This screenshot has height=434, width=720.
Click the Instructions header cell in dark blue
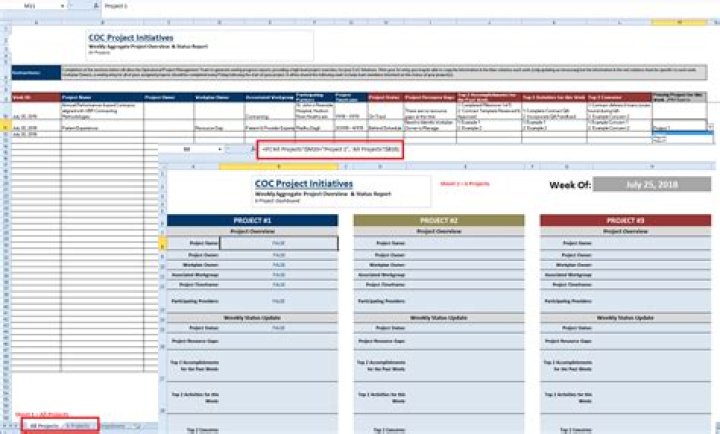[36, 73]
